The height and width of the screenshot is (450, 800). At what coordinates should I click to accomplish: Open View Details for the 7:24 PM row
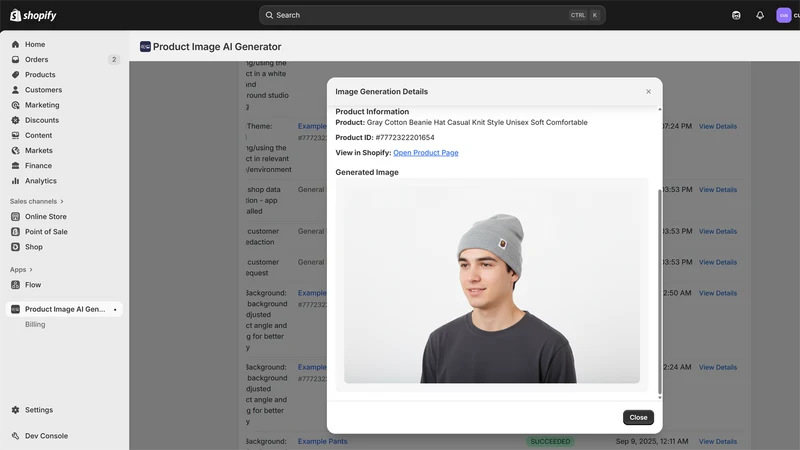click(717, 126)
